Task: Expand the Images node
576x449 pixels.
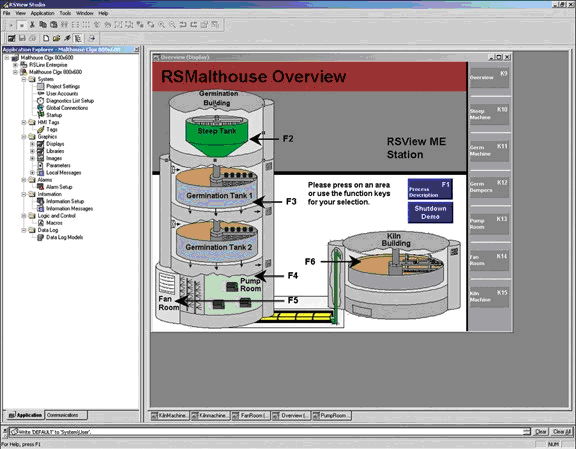Action: (x=32, y=158)
